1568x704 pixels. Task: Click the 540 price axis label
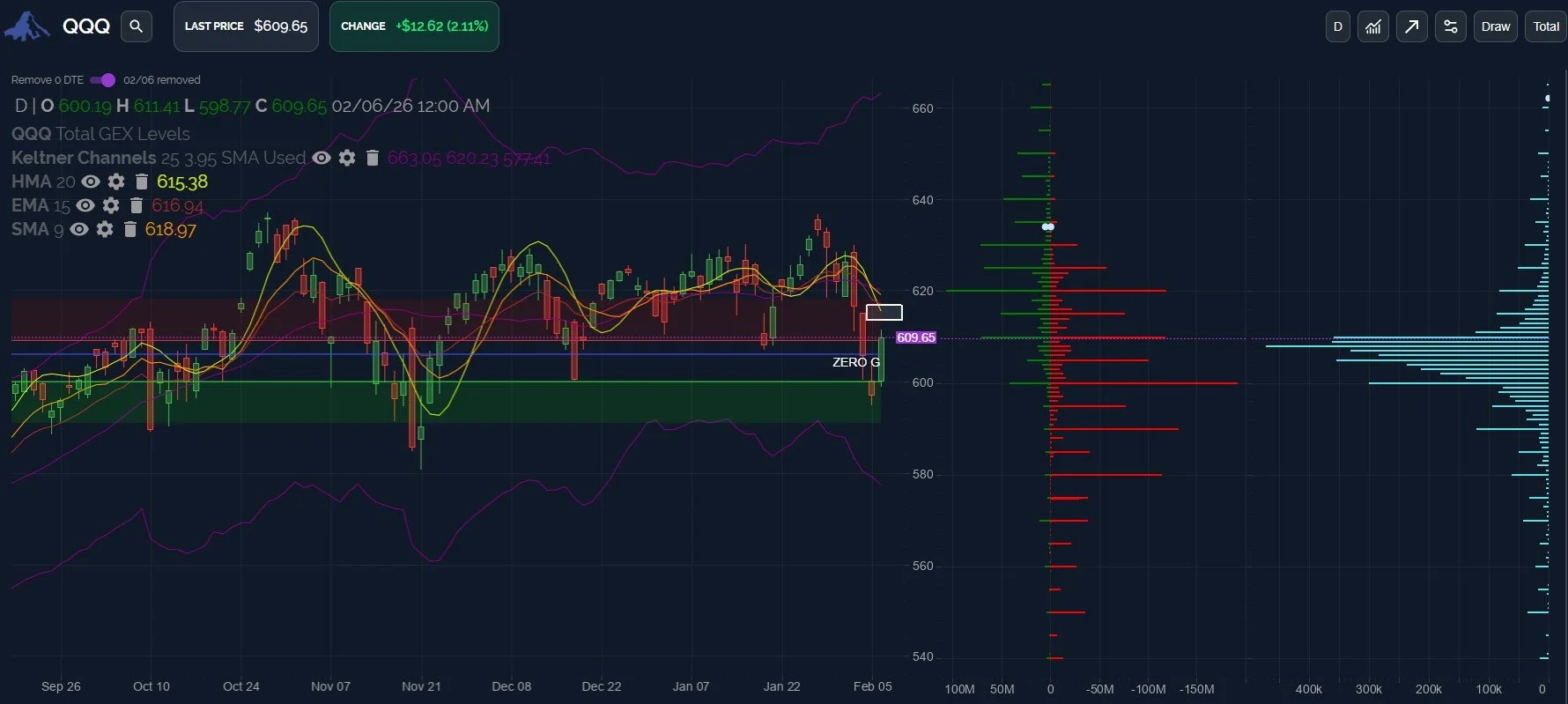click(x=922, y=656)
